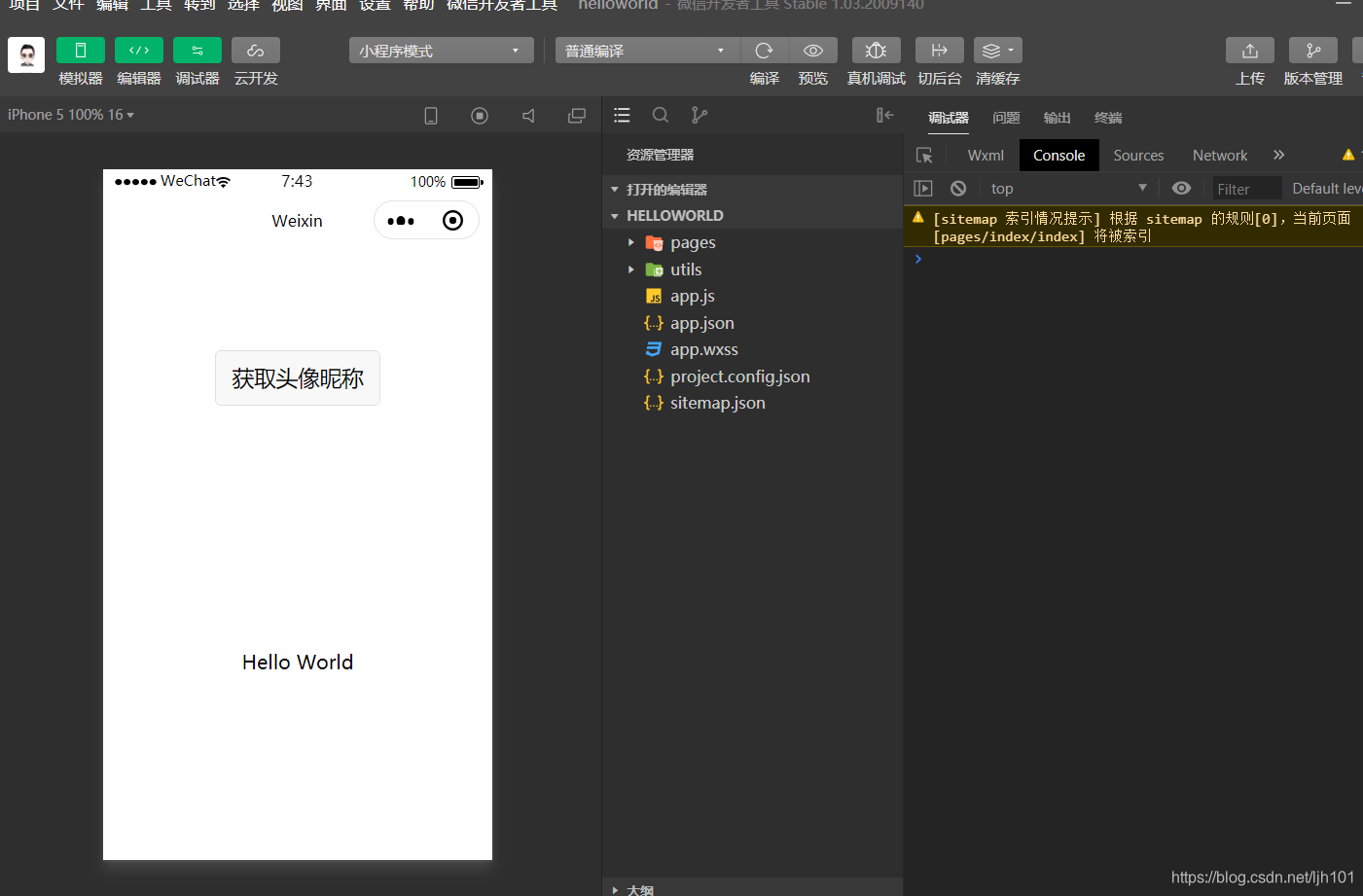
Task: Click the upload icon button
Action: tap(1250, 51)
